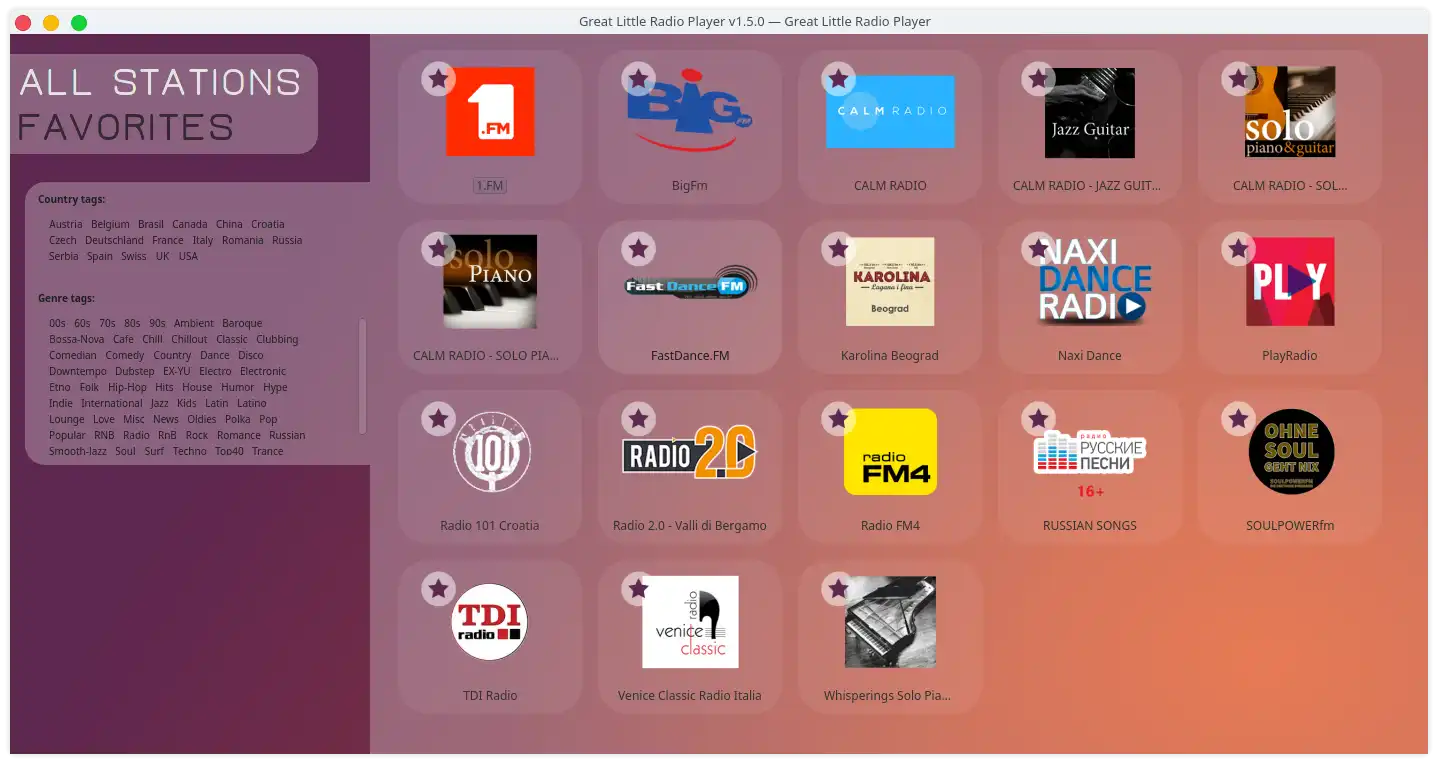The height and width of the screenshot is (764, 1438).
Task: Toggle the star on SOULPOWERfm
Action: 1238,418
